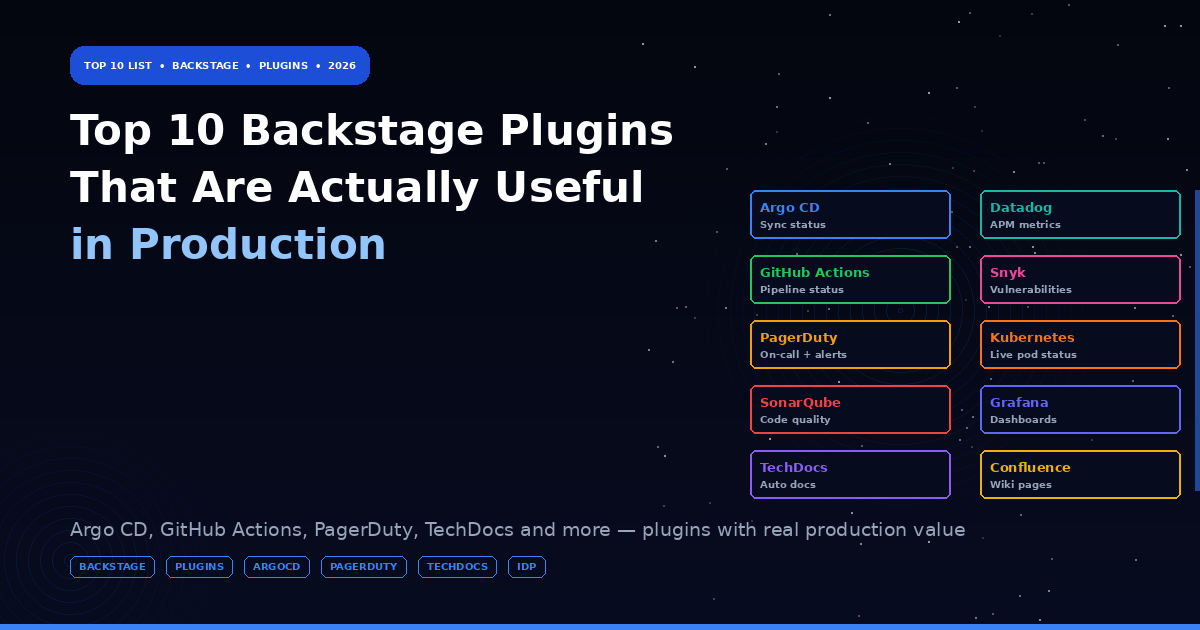Select the TECHDOCS tag chip

(457, 567)
